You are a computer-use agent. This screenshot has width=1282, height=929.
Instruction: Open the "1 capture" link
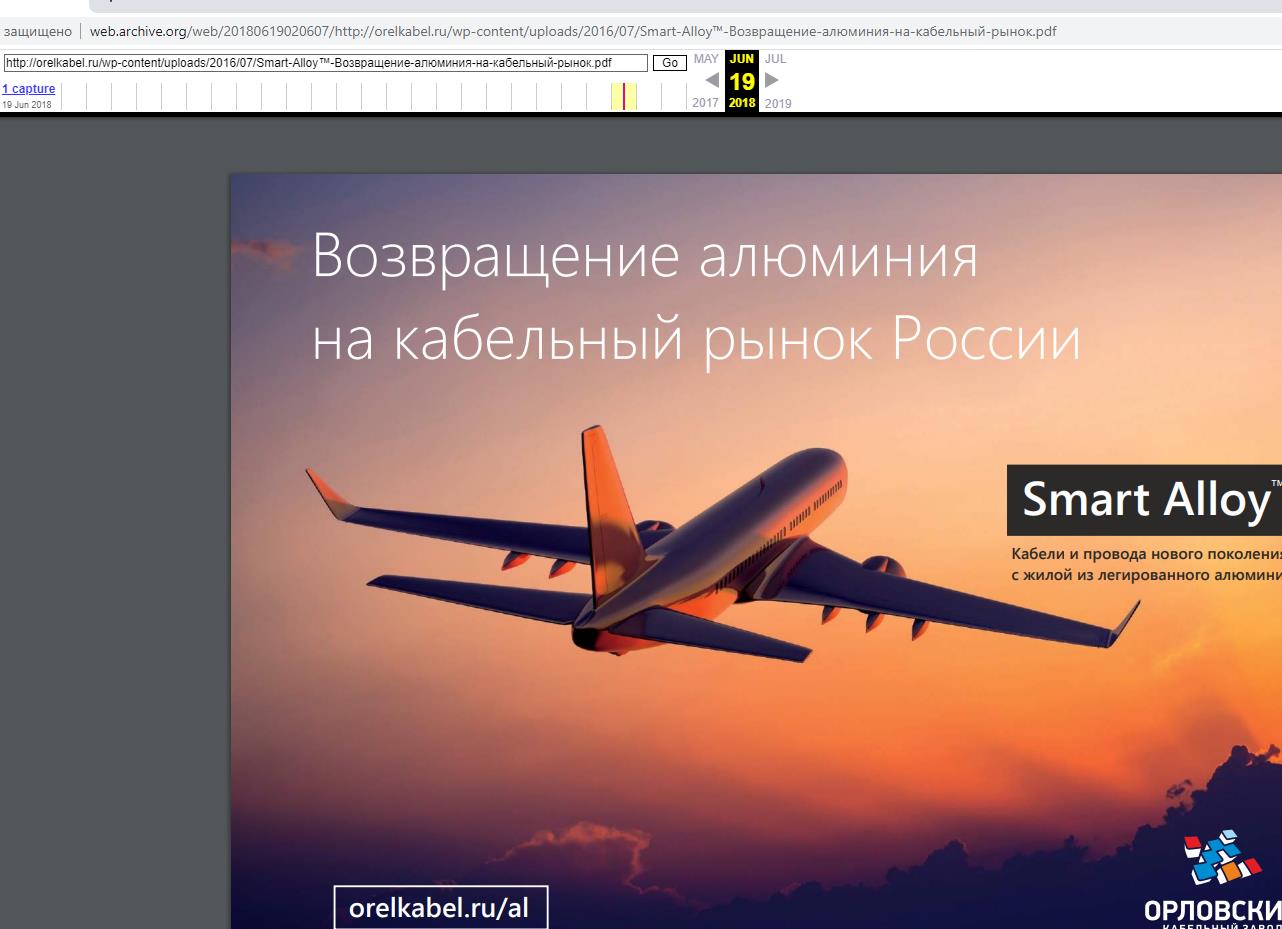(28, 89)
